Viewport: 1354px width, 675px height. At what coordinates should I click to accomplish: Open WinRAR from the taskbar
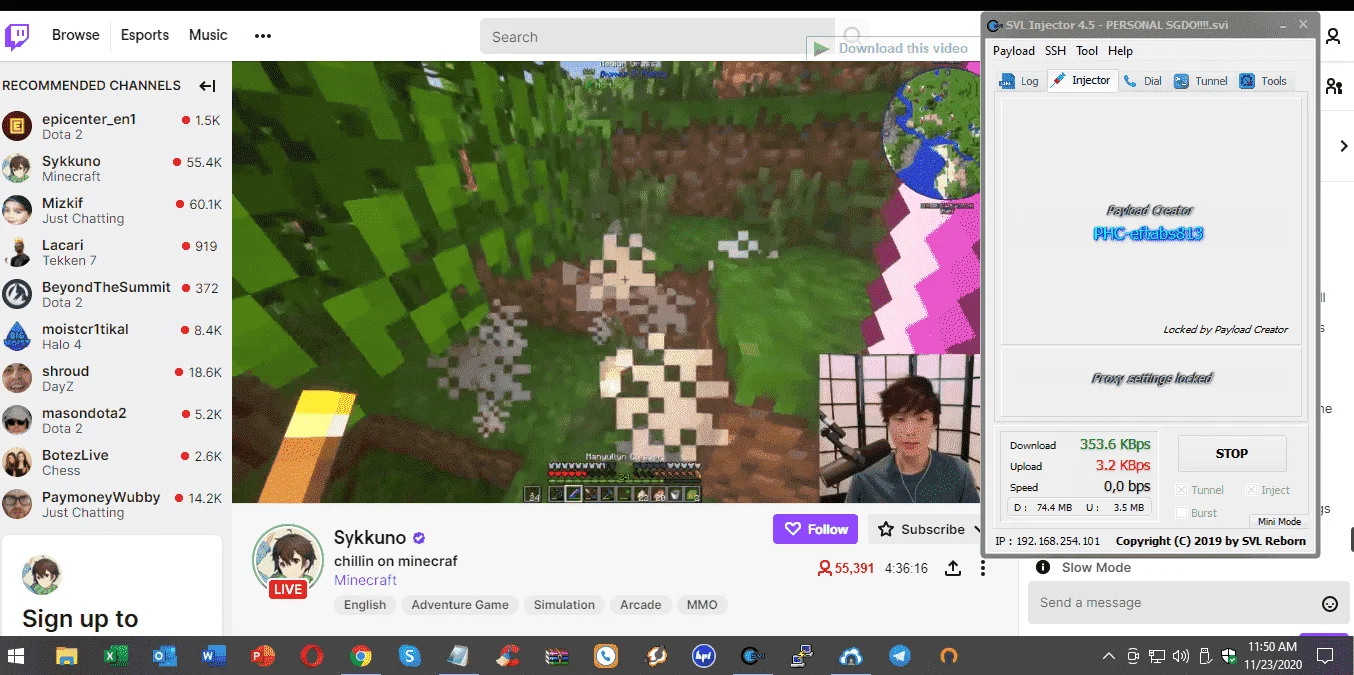557,656
